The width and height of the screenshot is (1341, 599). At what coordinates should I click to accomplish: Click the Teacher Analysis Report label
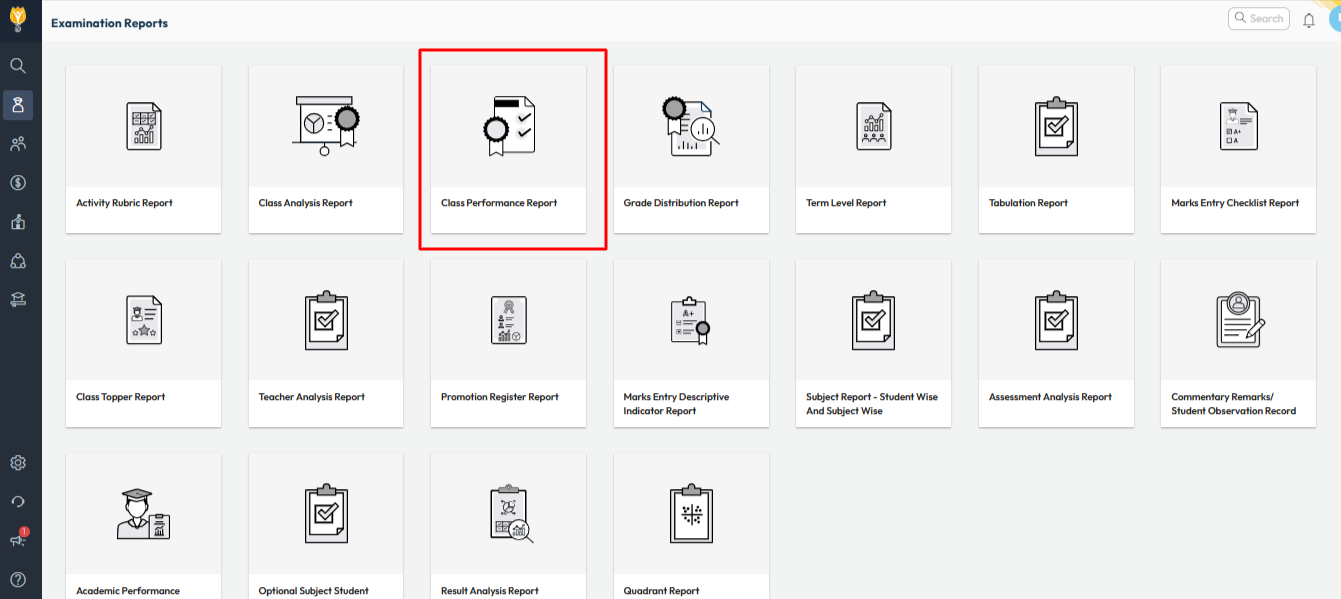[x=312, y=397]
